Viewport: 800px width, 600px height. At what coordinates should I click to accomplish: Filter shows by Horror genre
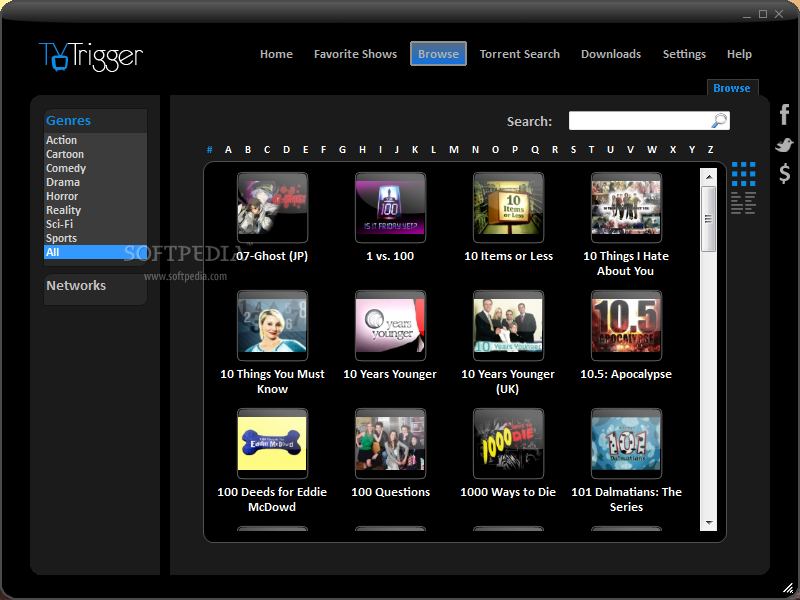pyautogui.click(x=95, y=196)
